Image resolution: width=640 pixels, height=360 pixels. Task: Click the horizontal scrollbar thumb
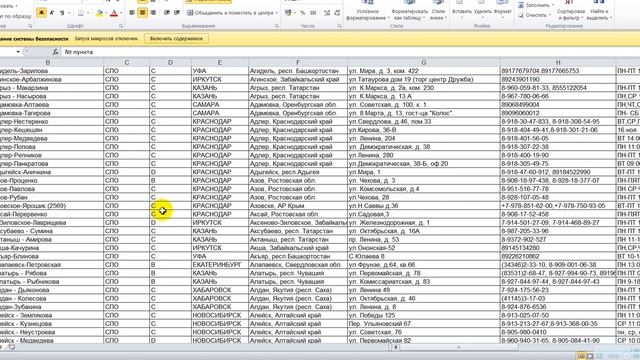[x=458, y=347]
